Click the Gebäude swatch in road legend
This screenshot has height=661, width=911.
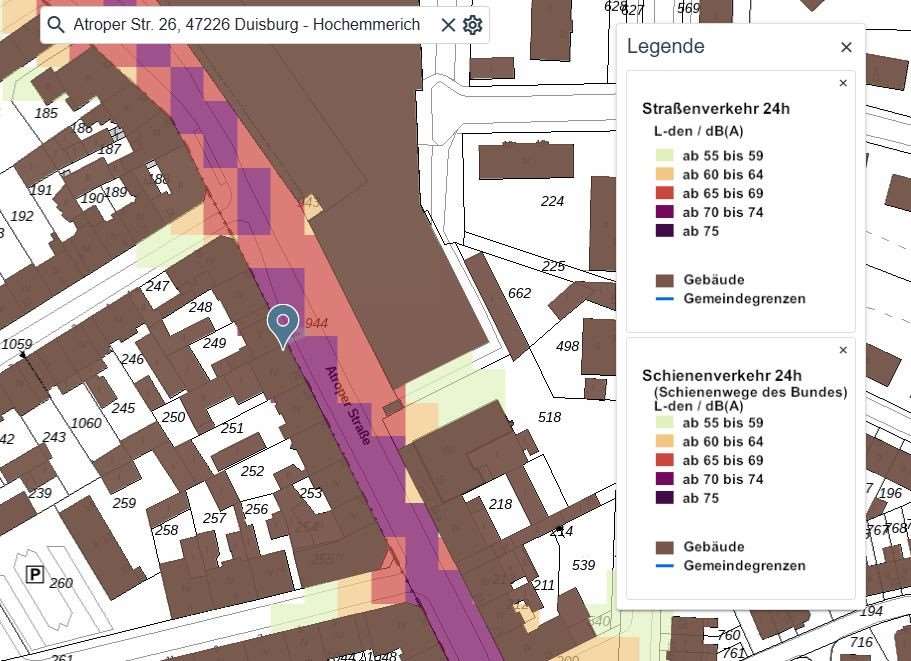click(x=665, y=280)
